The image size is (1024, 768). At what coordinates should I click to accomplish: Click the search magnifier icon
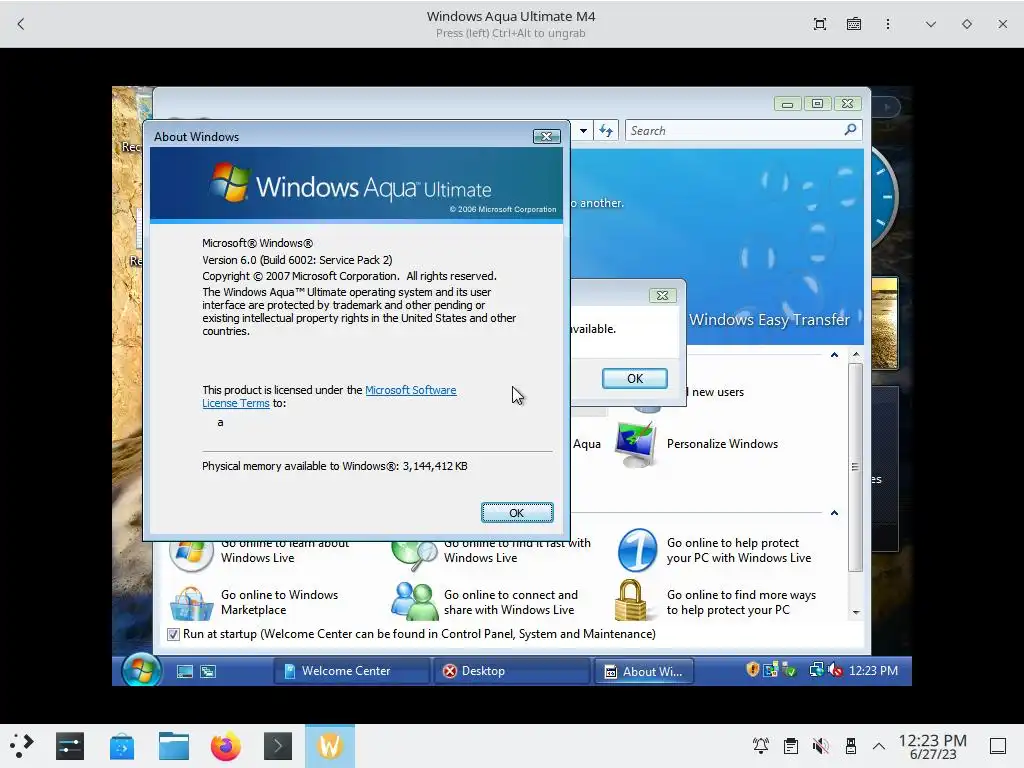coord(850,130)
